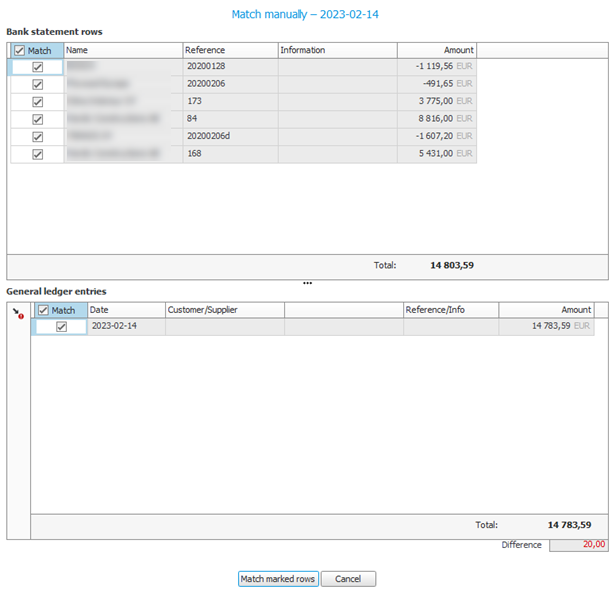614x593 pixels.
Task: Click the Information column header
Action: pos(336,50)
